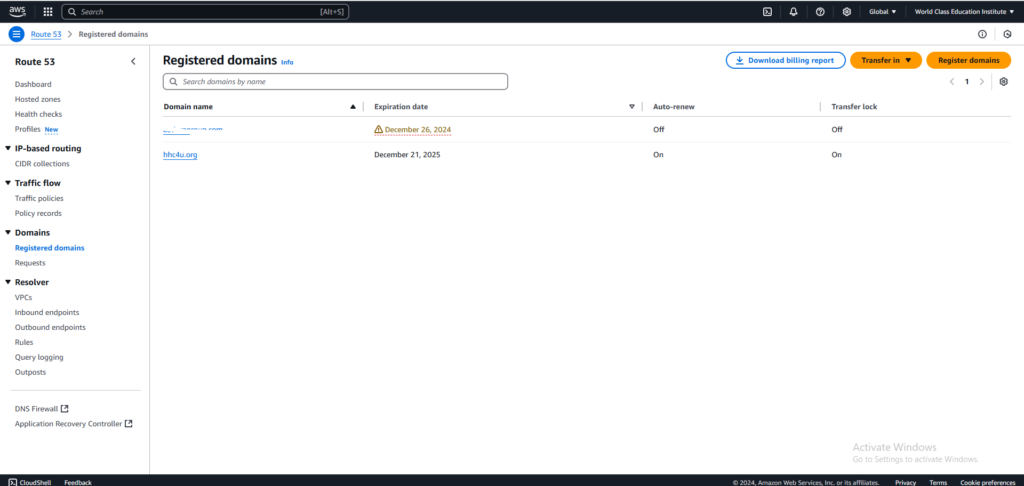Collapse Domains section
The width and height of the screenshot is (1024, 486).
click(8, 233)
